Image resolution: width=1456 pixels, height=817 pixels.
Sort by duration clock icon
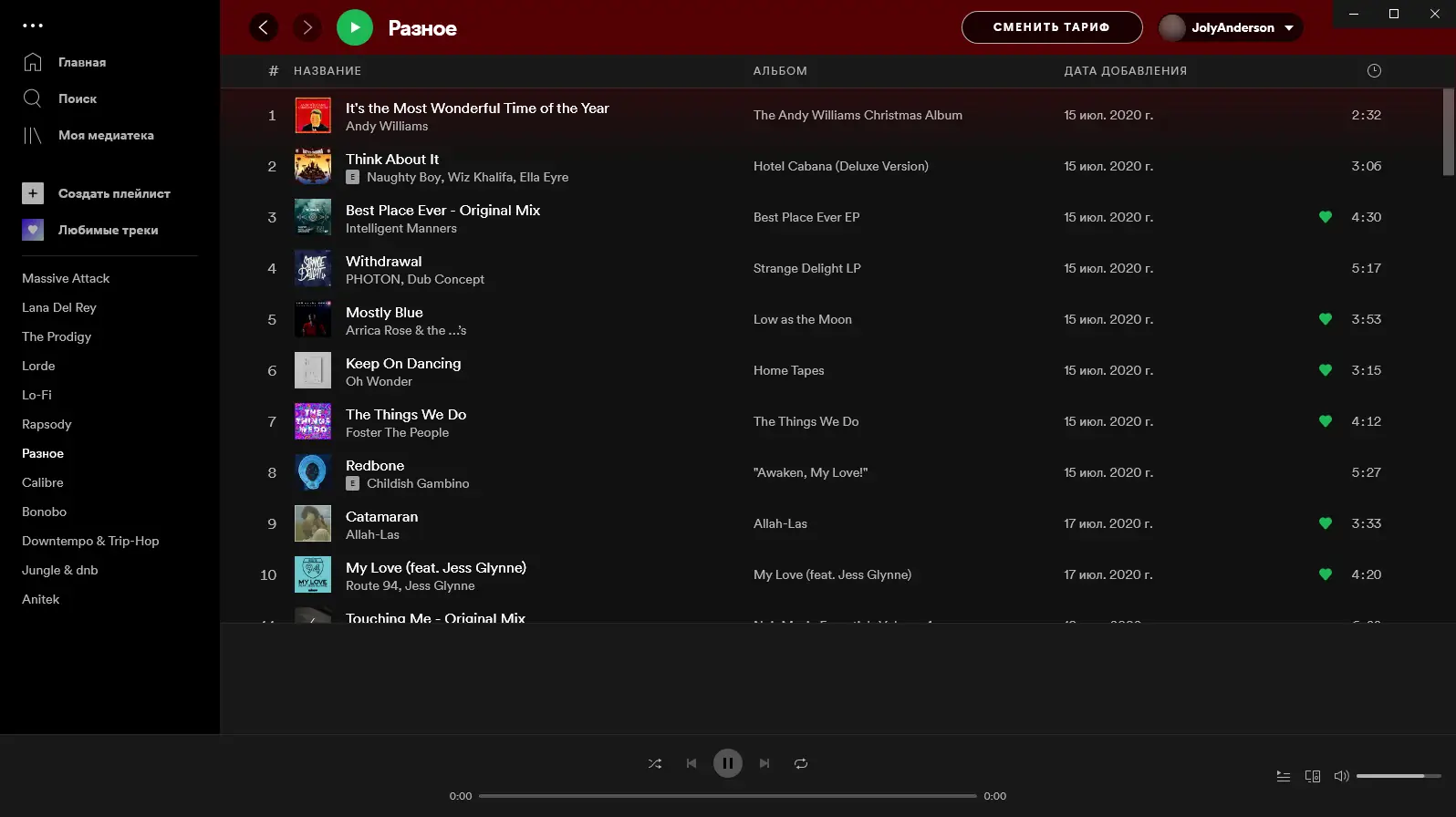(x=1374, y=70)
